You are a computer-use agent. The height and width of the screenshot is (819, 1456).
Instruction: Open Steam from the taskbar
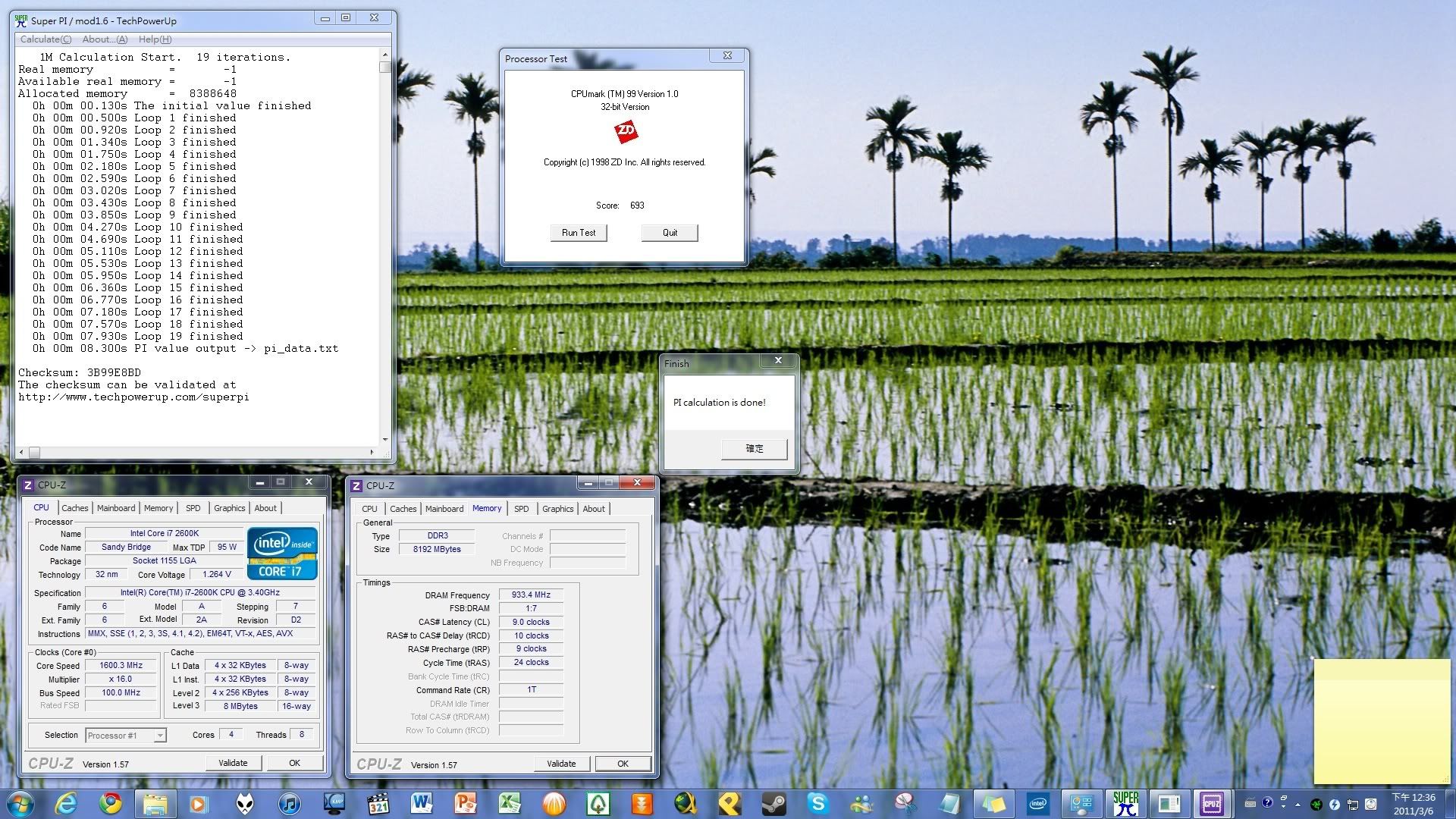[x=774, y=803]
